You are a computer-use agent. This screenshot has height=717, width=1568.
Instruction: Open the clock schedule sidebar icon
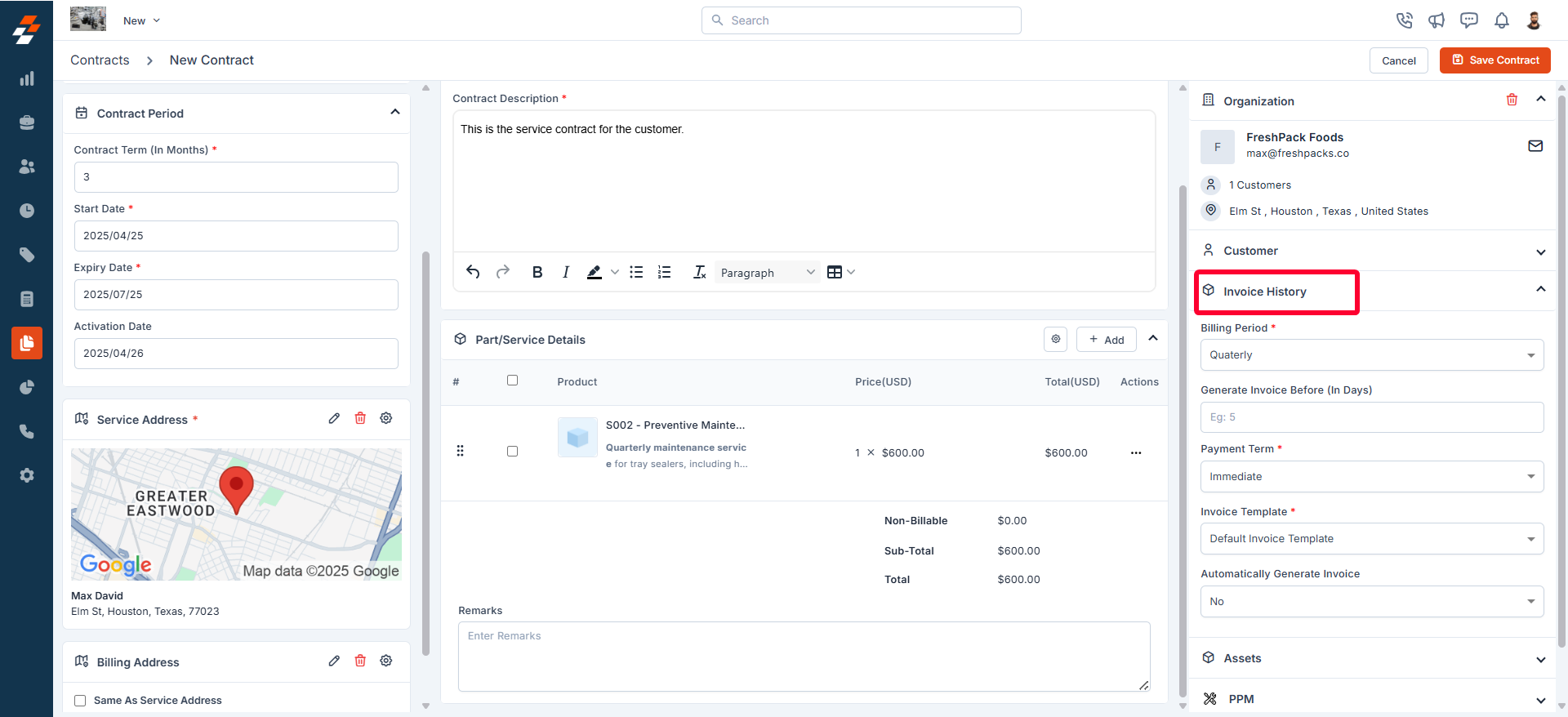tap(27, 211)
